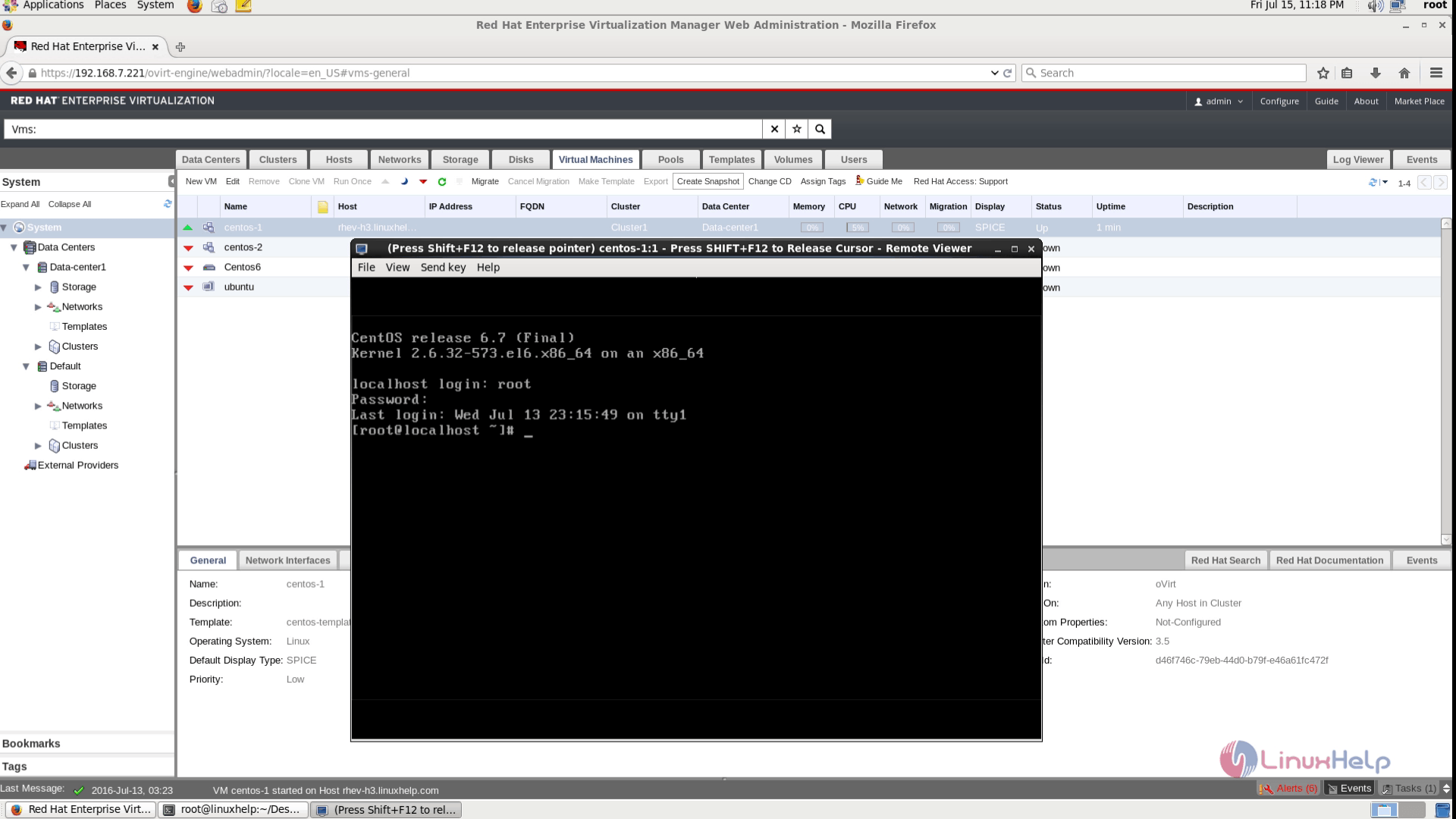Open Alerts (6) in the footer bar

coord(1289,789)
